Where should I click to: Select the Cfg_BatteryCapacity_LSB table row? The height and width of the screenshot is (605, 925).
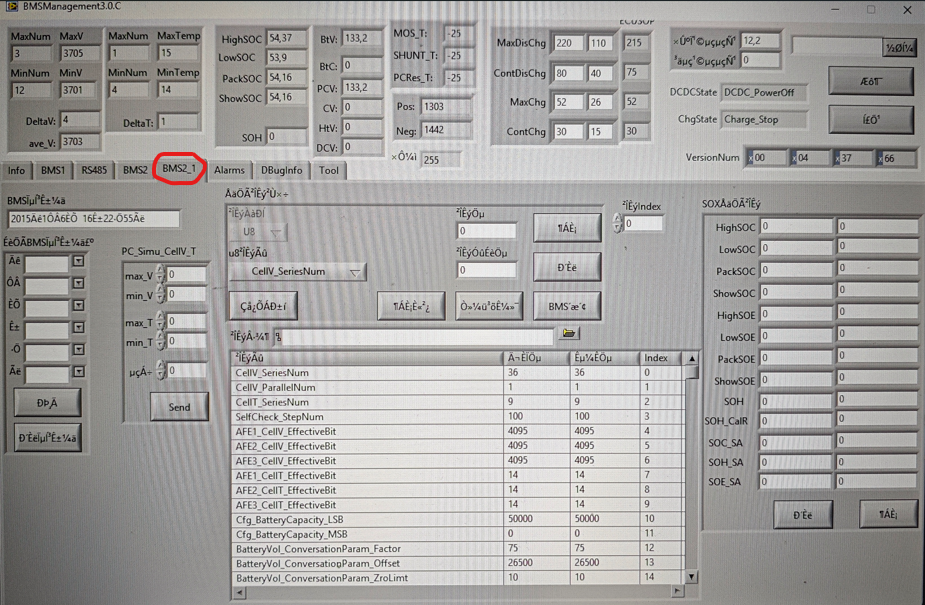(366, 519)
